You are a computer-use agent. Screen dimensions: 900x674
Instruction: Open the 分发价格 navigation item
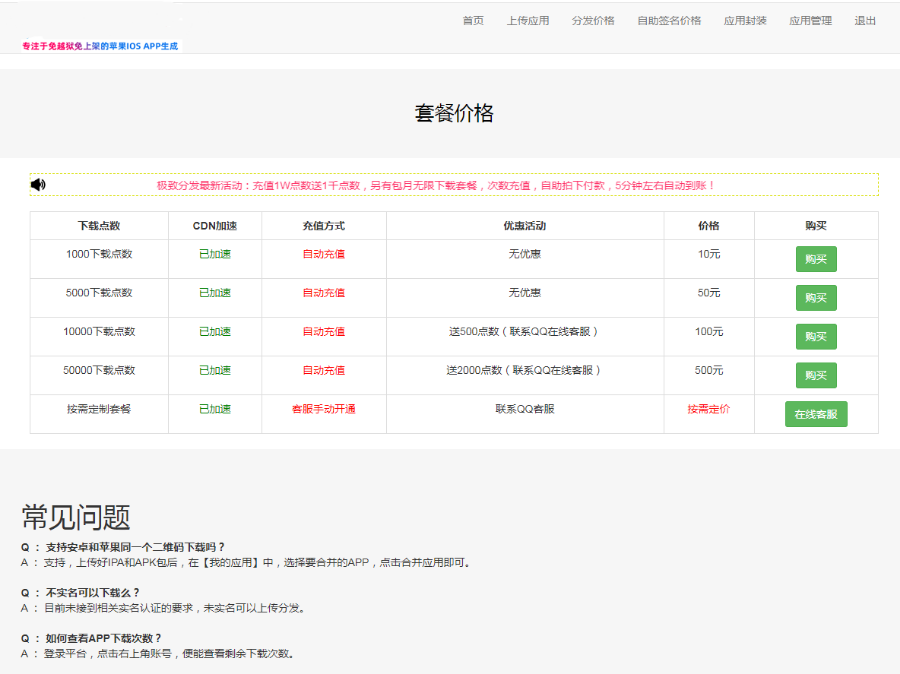click(593, 19)
